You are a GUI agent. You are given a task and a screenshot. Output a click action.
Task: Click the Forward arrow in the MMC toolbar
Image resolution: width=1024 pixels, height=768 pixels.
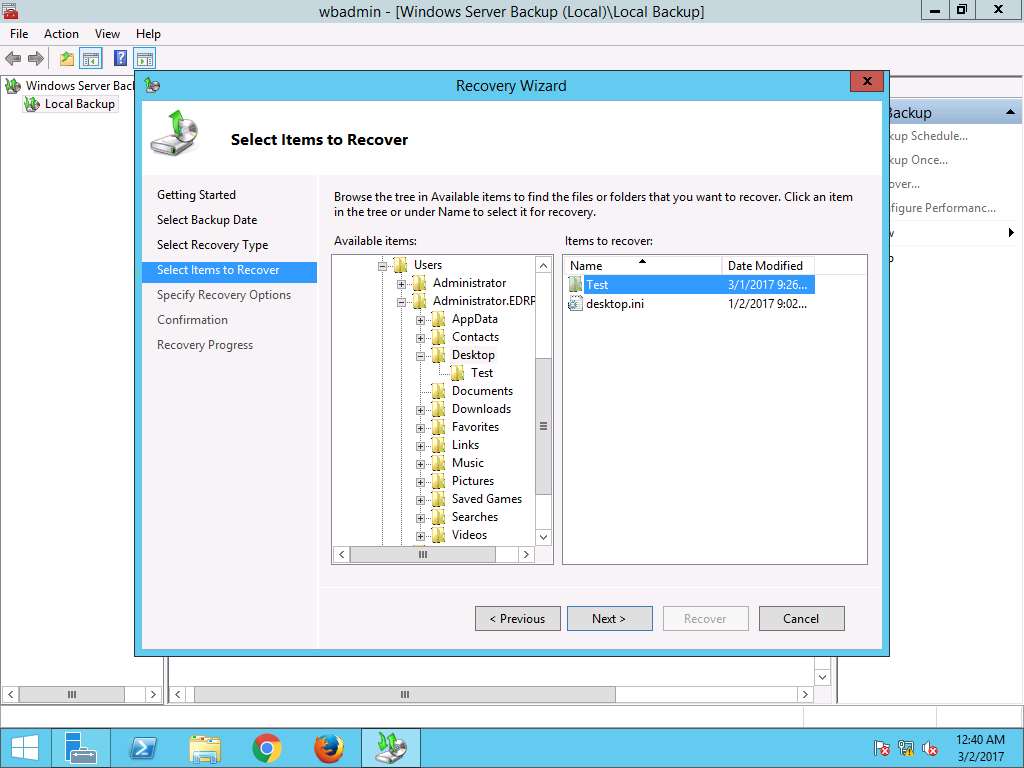(x=35, y=59)
